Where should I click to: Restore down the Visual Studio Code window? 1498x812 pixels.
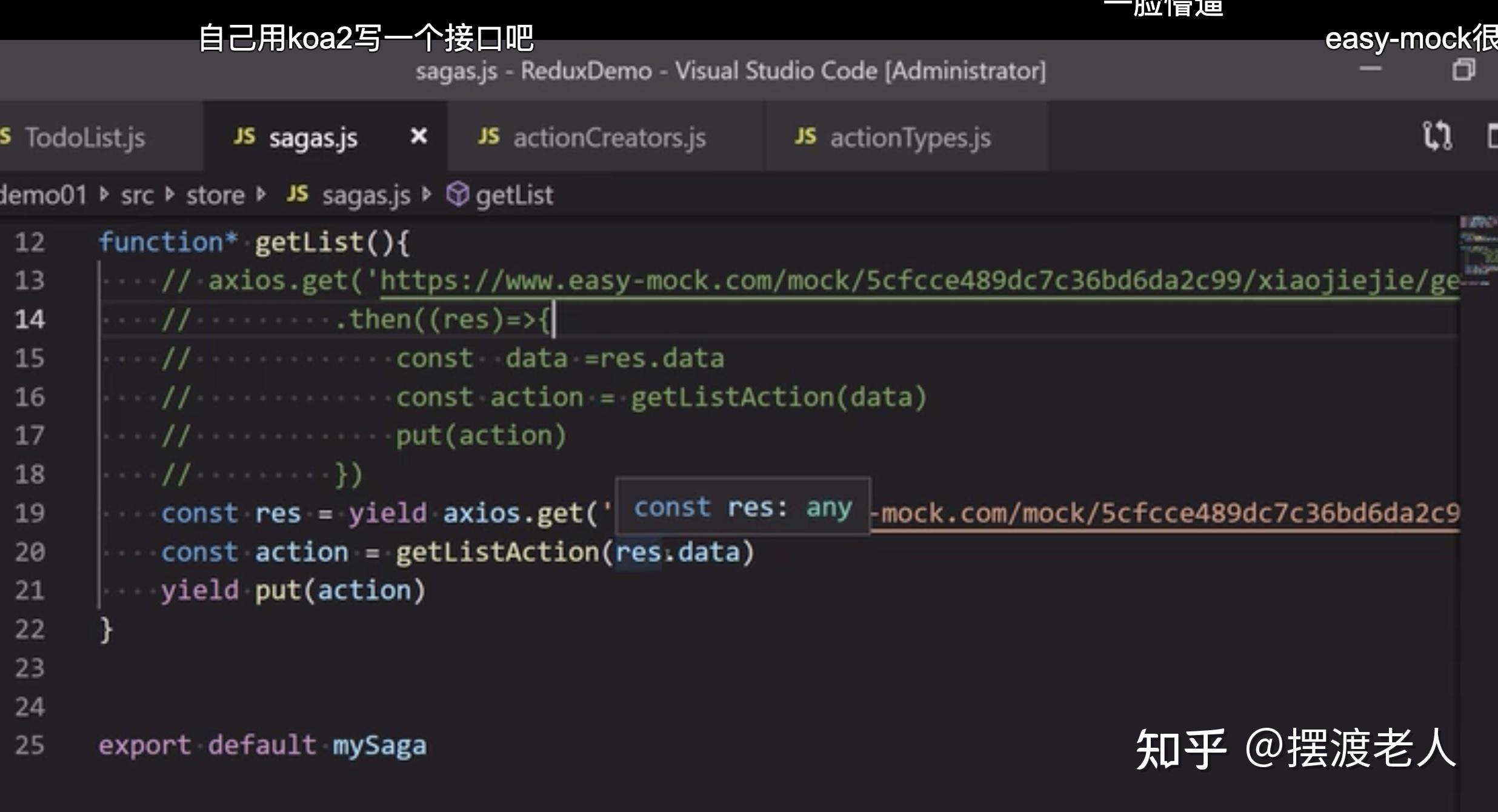[1463, 69]
